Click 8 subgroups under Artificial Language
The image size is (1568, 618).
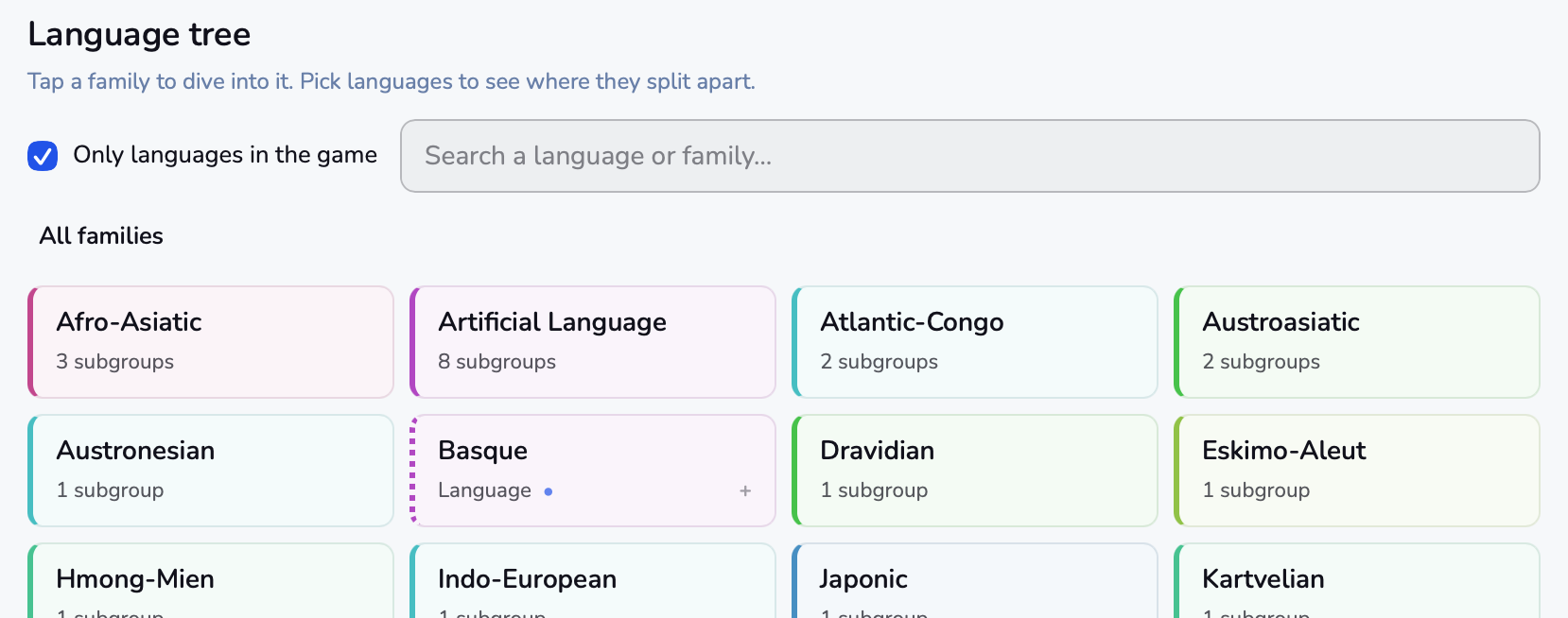[497, 362]
